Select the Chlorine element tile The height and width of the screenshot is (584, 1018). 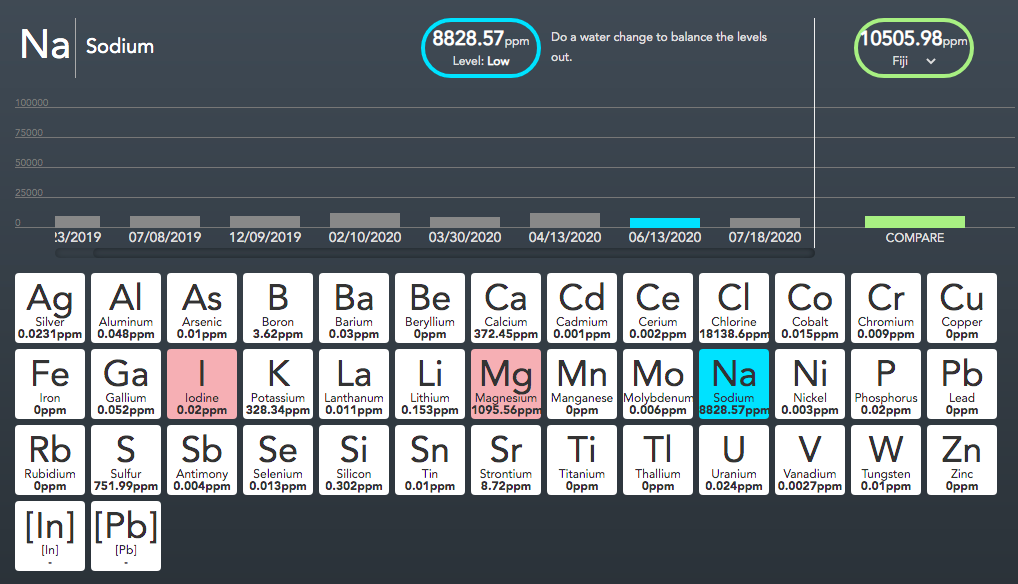coord(734,308)
